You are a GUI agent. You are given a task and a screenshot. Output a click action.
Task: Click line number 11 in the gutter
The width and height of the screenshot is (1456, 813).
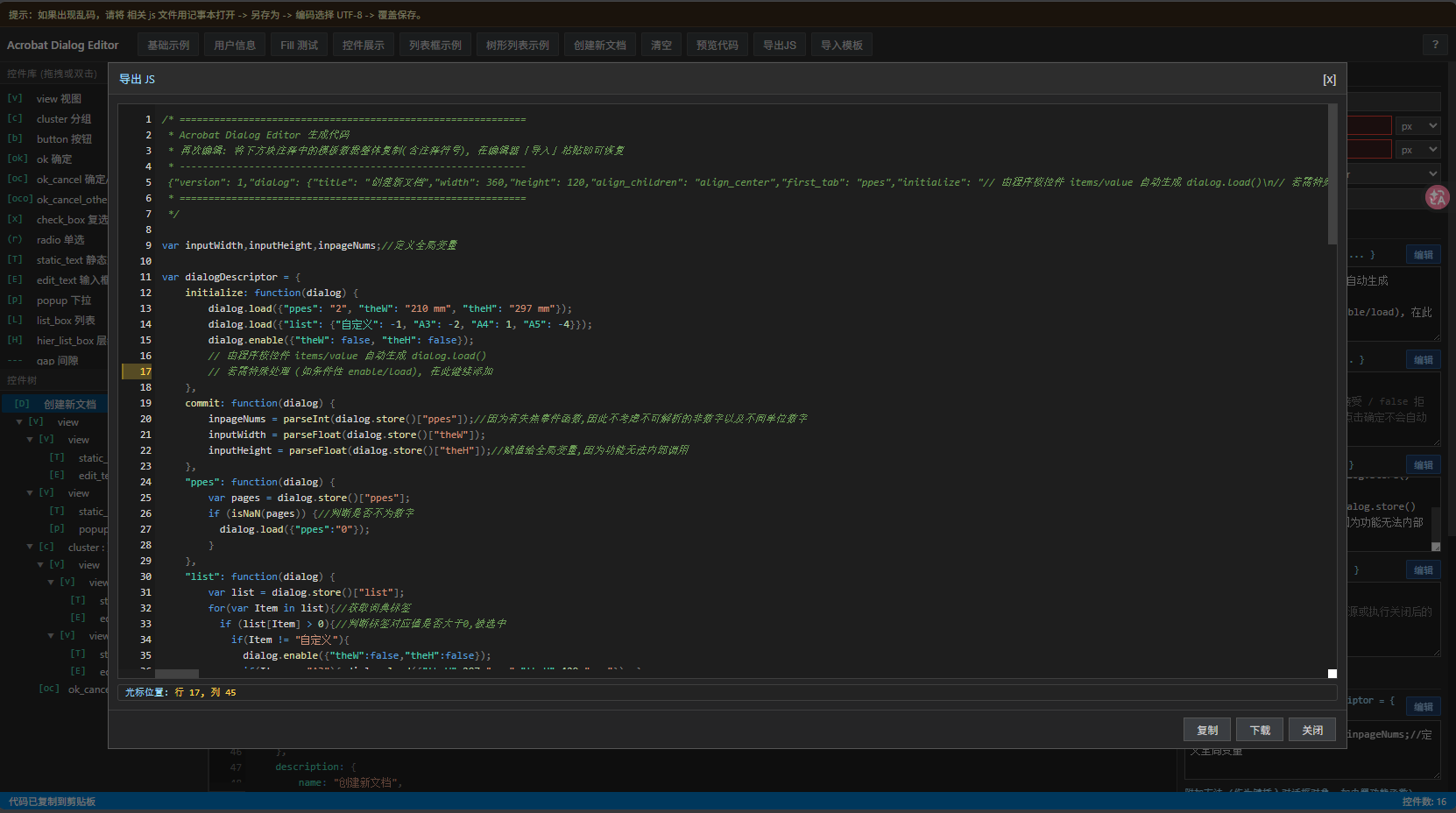click(145, 277)
